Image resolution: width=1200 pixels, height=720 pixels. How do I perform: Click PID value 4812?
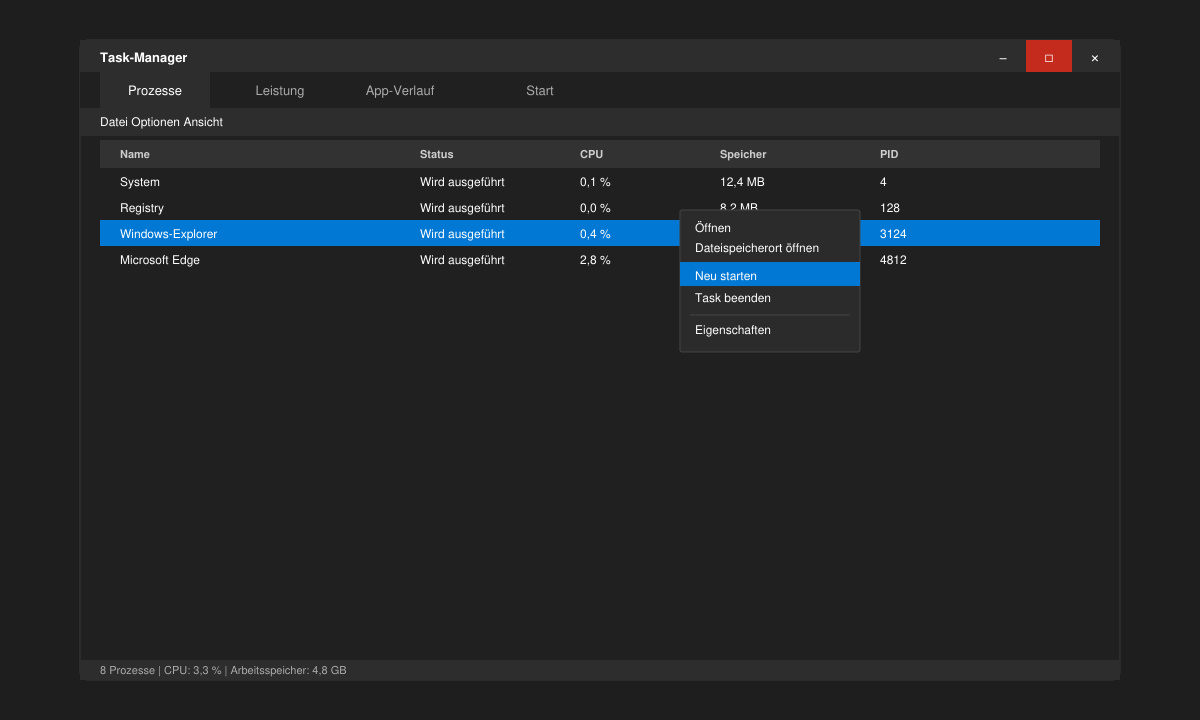click(x=893, y=260)
